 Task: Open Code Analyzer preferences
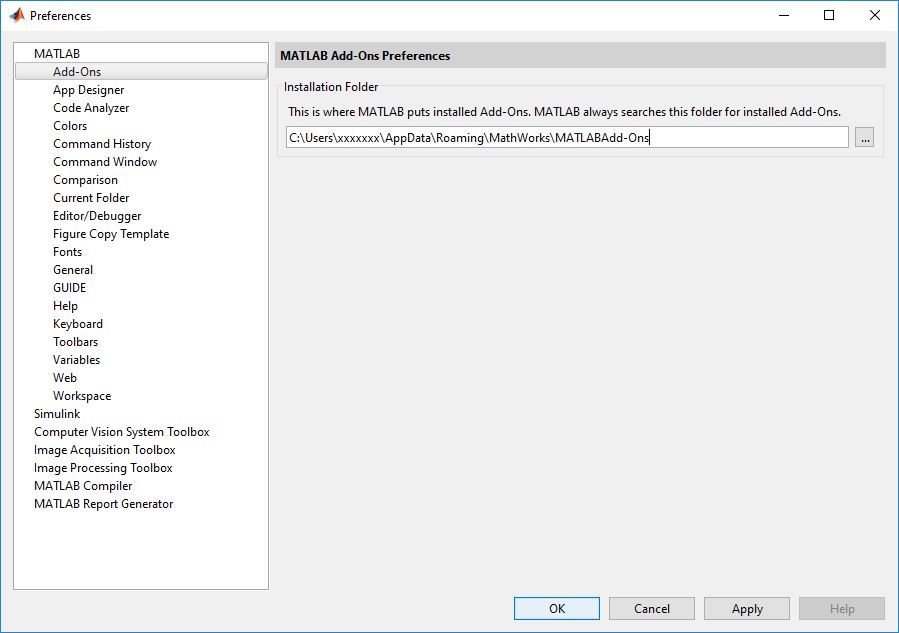(x=91, y=108)
